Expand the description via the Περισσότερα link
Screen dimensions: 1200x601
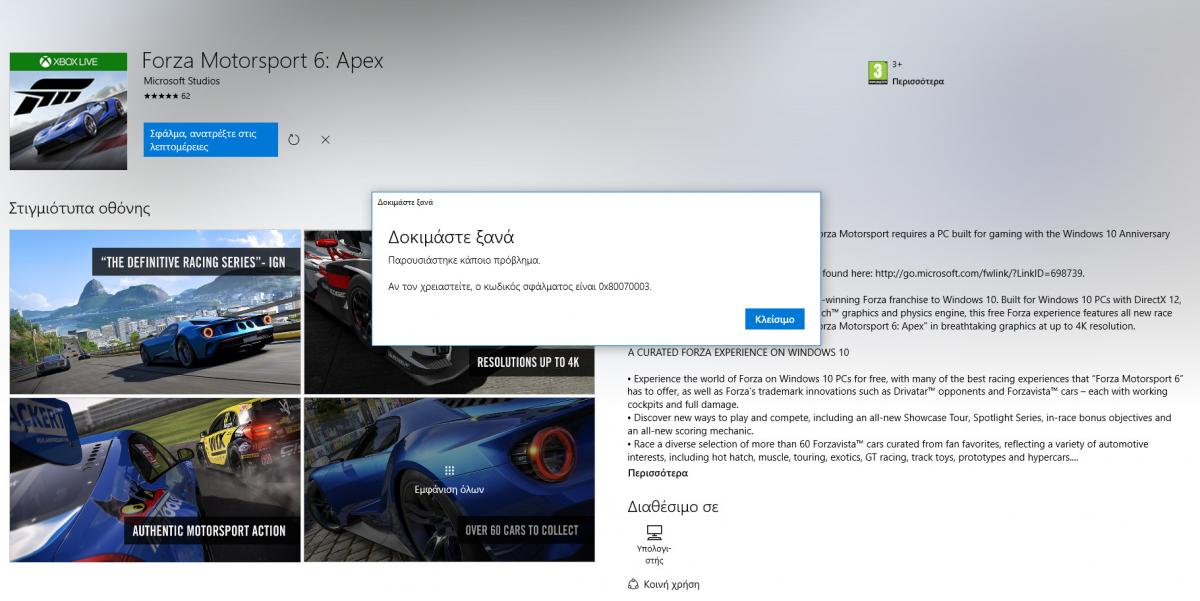pyautogui.click(x=658, y=473)
